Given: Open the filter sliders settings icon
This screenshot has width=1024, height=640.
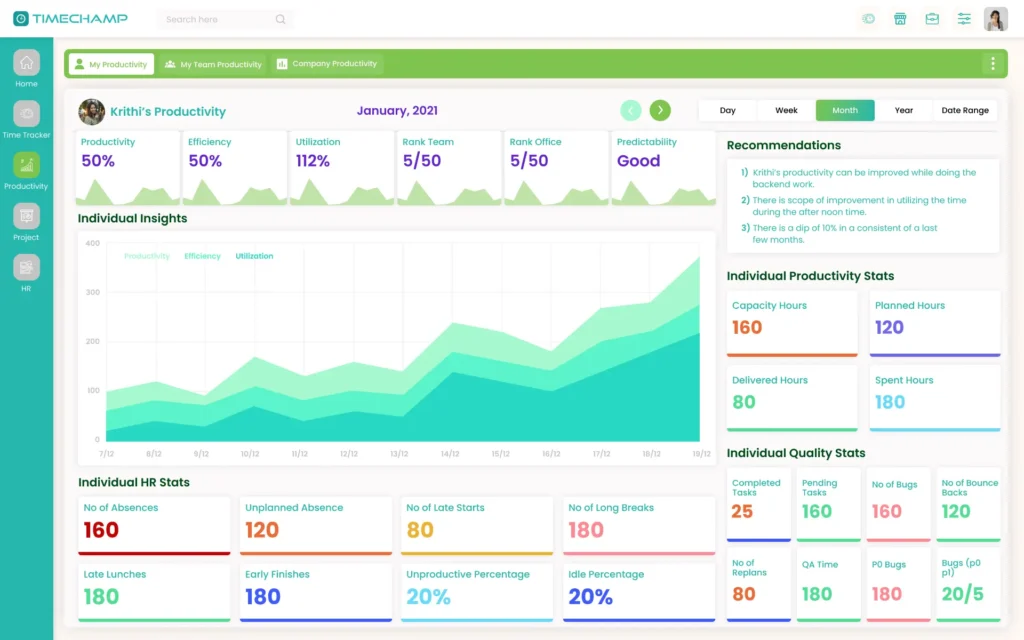Looking at the screenshot, I should click(x=964, y=19).
